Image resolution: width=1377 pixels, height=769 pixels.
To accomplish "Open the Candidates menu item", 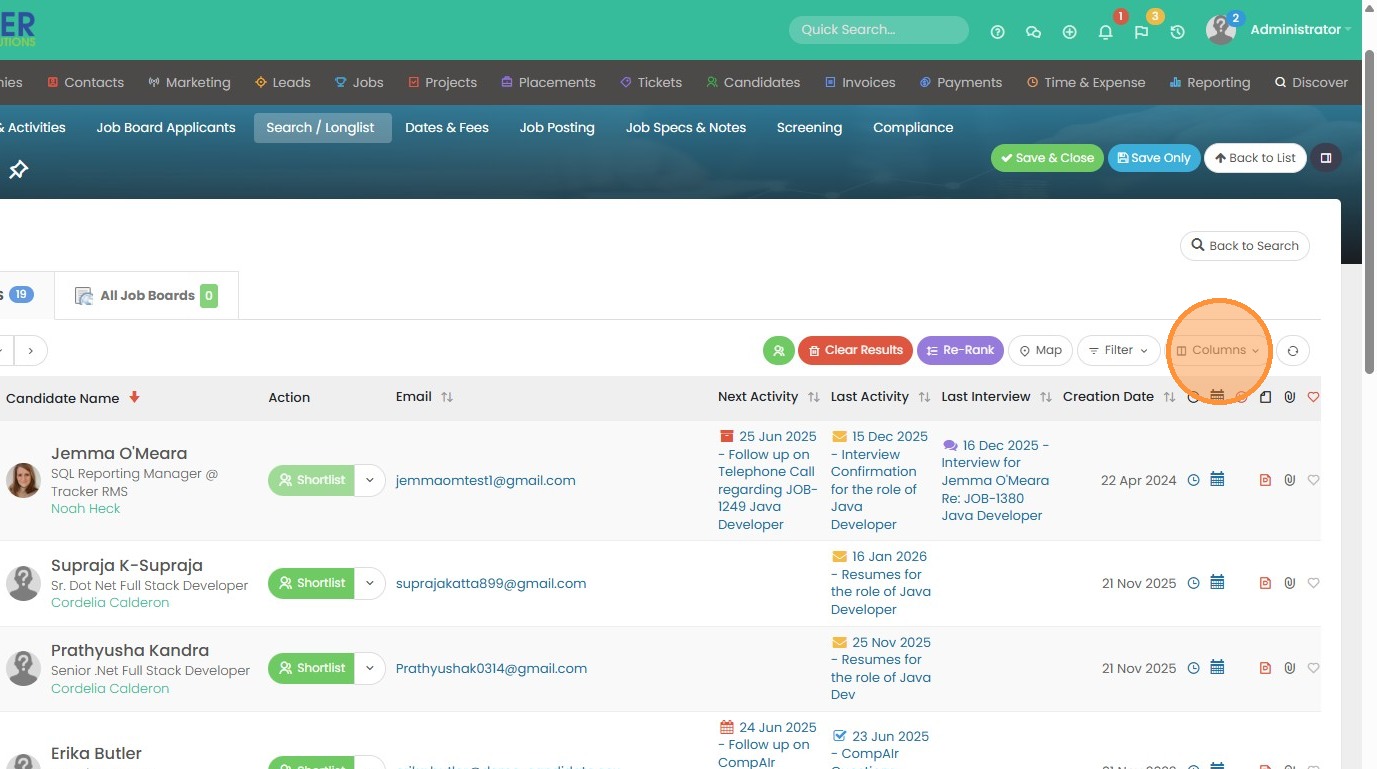I will (x=753, y=83).
